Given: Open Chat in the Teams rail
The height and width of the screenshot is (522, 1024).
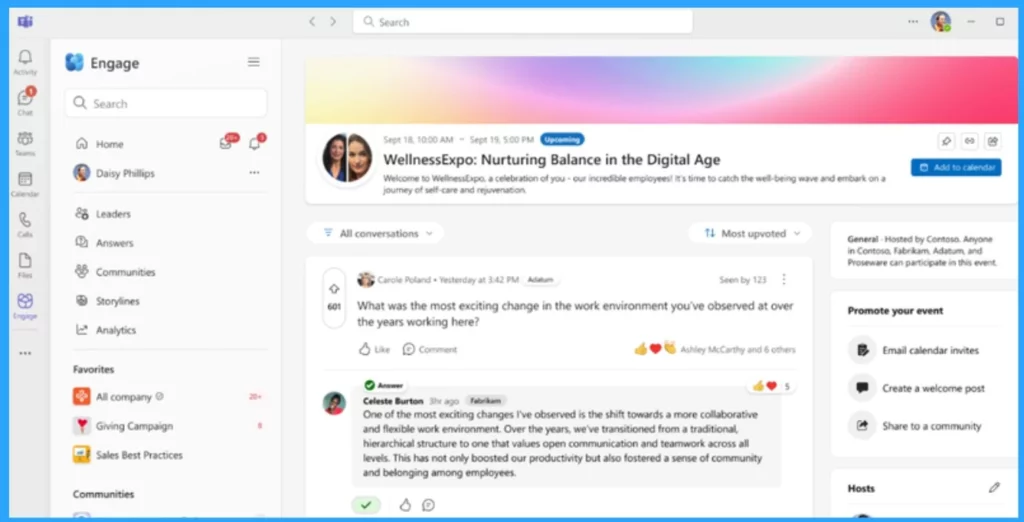Looking at the screenshot, I should pos(25,103).
